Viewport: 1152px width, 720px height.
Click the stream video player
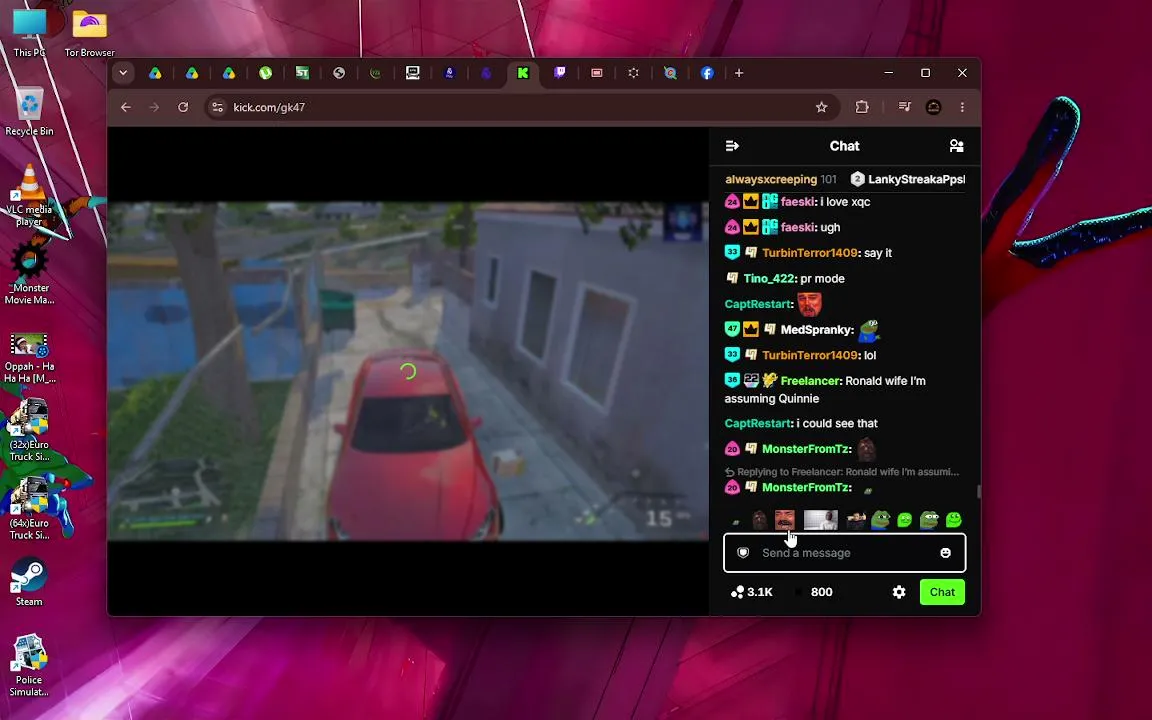pos(408,371)
